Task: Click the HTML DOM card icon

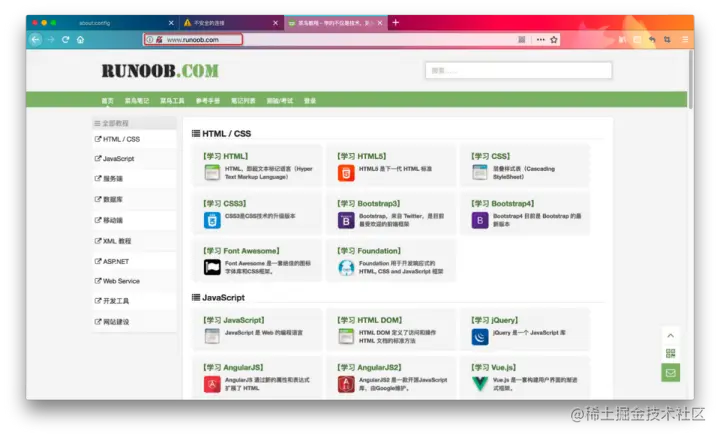Action: pos(346,336)
